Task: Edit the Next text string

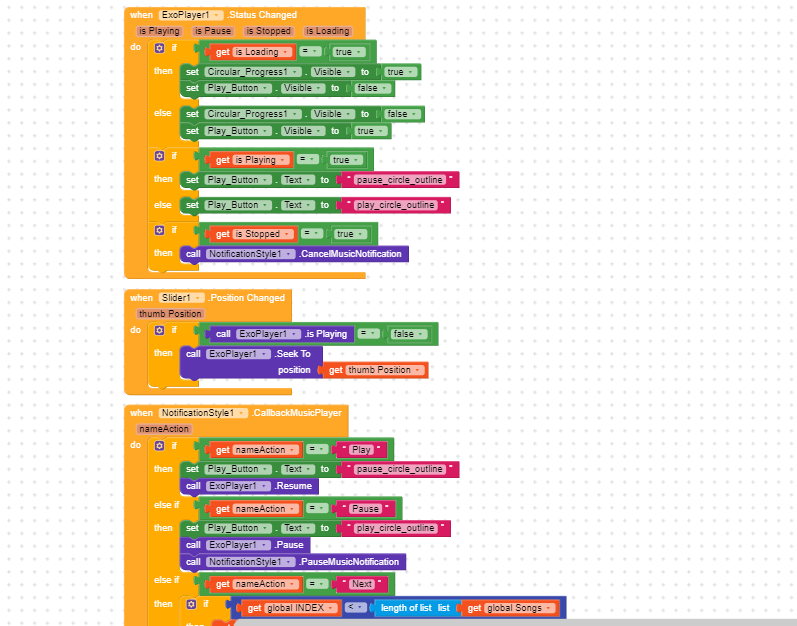Action: [x=362, y=584]
